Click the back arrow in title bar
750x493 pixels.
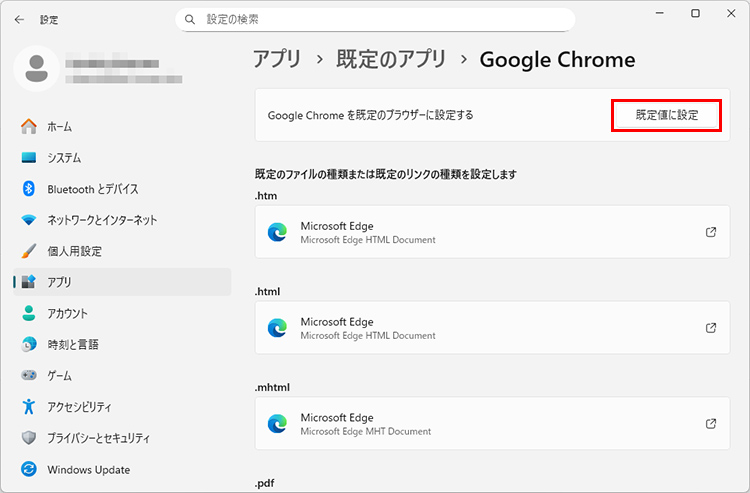click(x=19, y=19)
